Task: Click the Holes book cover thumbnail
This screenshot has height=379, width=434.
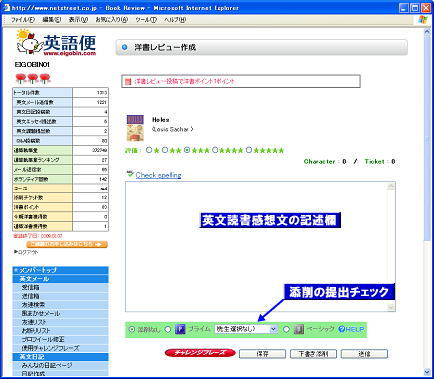Action: (135, 128)
